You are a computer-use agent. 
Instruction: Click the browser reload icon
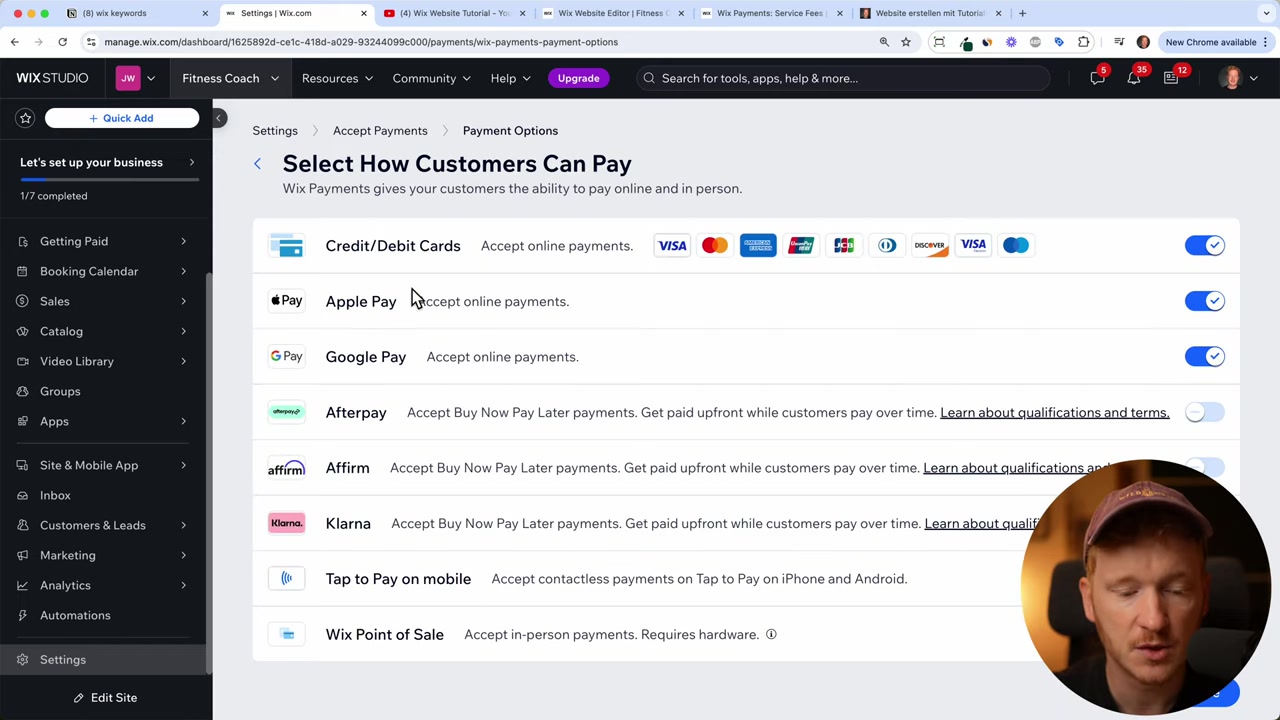pos(62,42)
